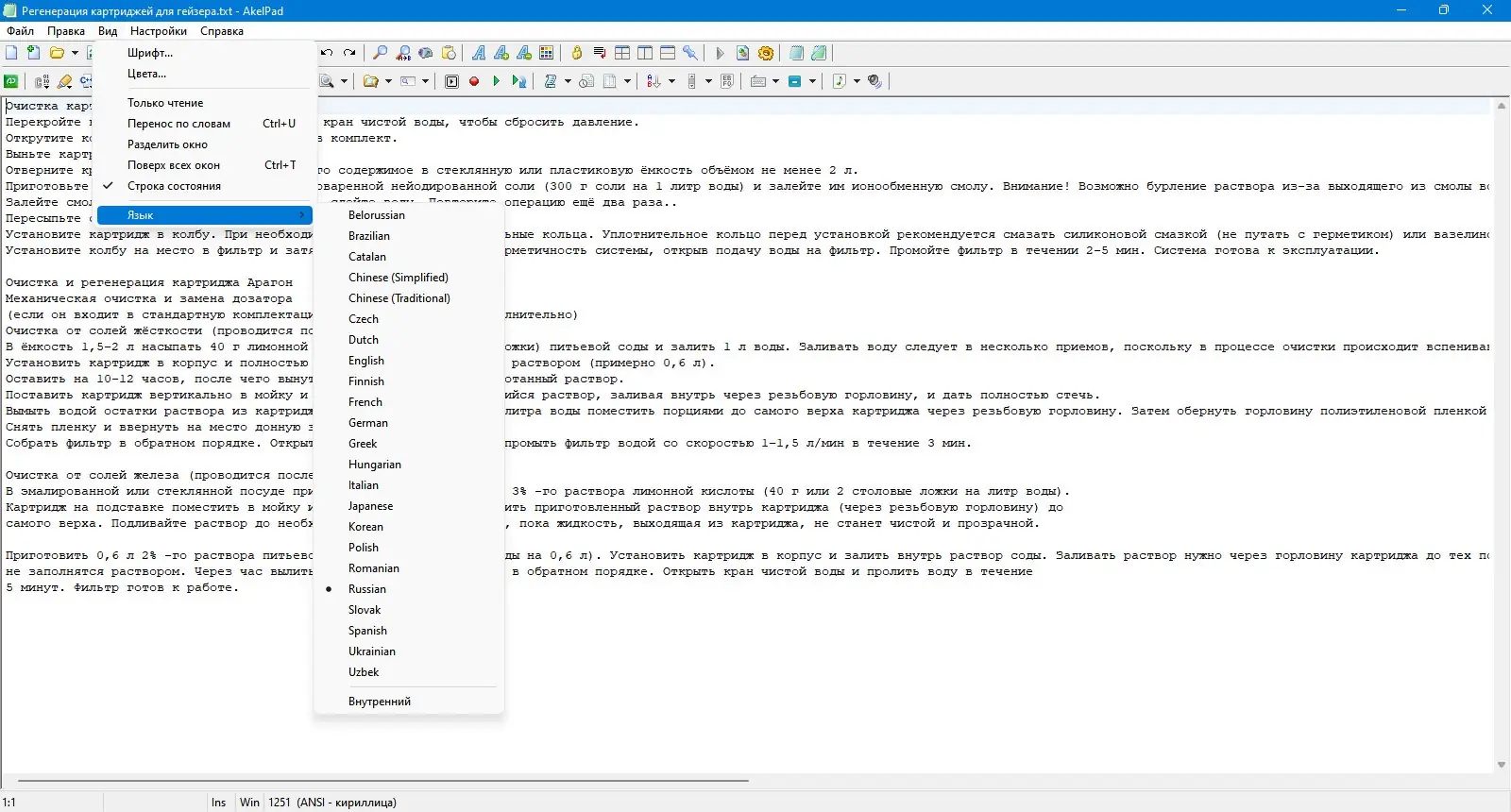
Task: Create a new document with the toolbar icon
Action: point(12,53)
